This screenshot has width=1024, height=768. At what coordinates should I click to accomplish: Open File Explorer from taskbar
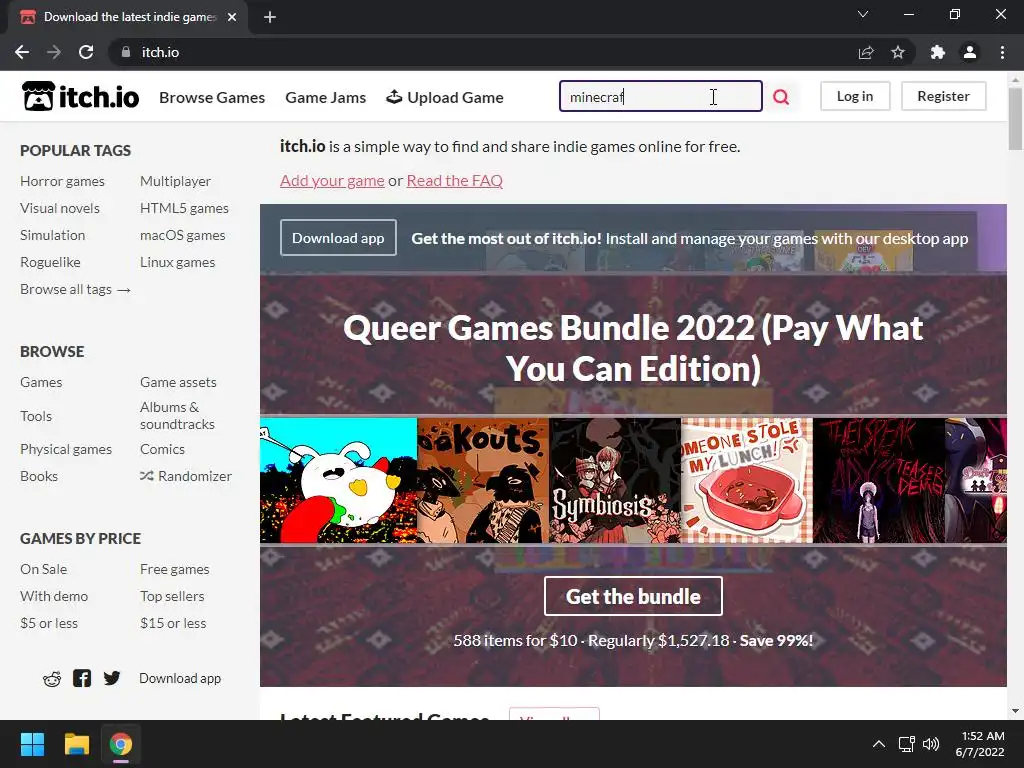coord(76,744)
